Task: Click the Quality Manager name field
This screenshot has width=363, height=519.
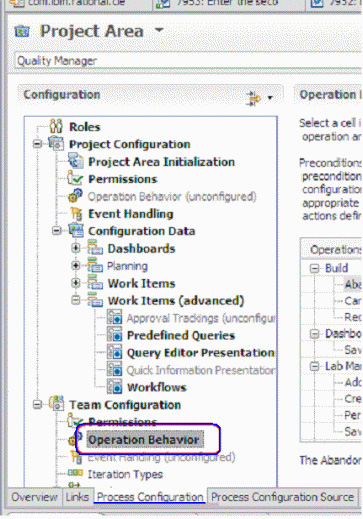Action: pyautogui.click(x=188, y=61)
